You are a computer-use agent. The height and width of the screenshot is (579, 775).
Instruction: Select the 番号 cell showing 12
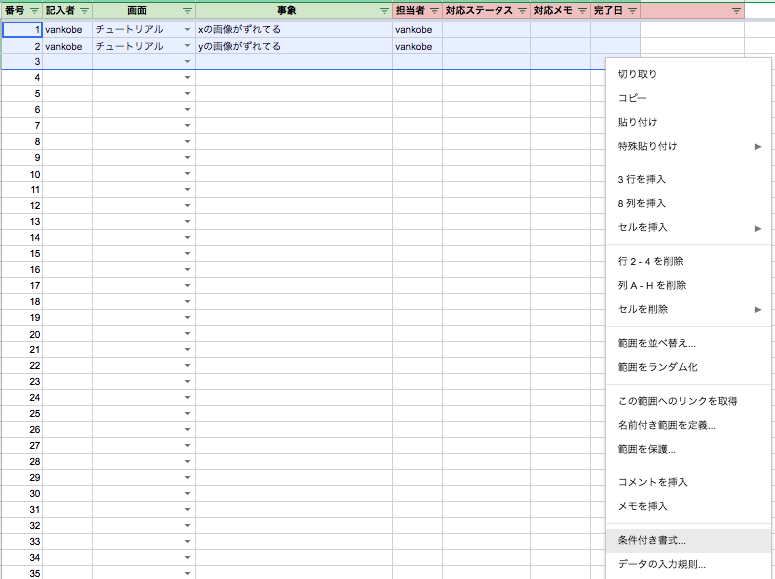click(x=22, y=206)
